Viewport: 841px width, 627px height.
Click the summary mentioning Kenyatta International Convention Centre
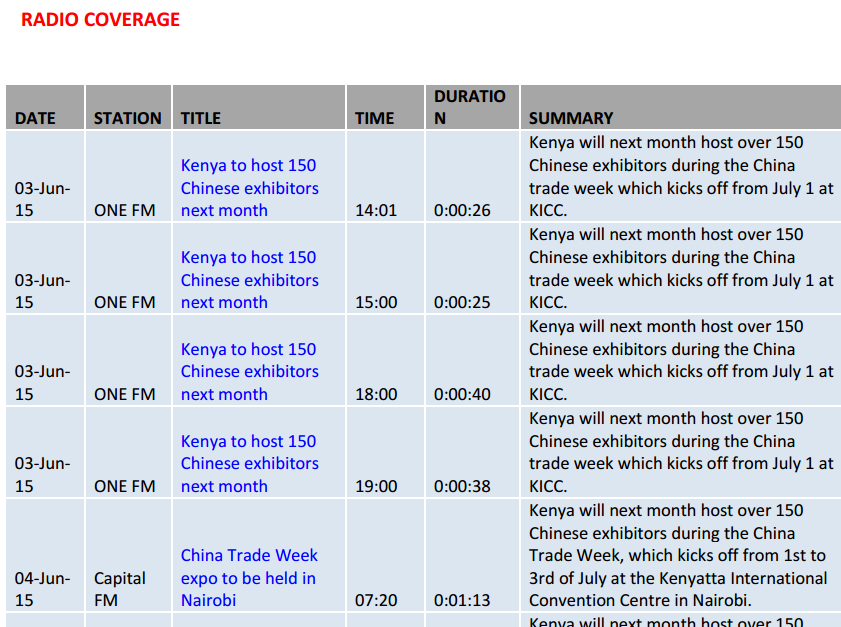pyautogui.click(x=678, y=556)
